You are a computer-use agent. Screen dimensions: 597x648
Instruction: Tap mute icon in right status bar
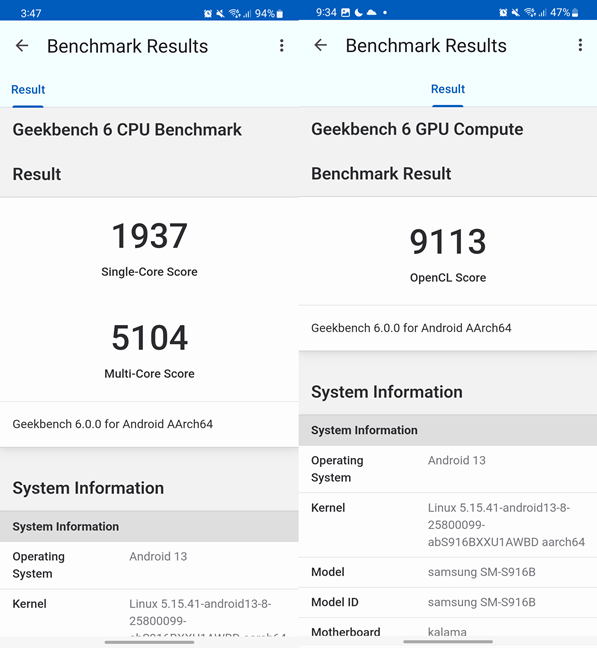click(x=516, y=13)
